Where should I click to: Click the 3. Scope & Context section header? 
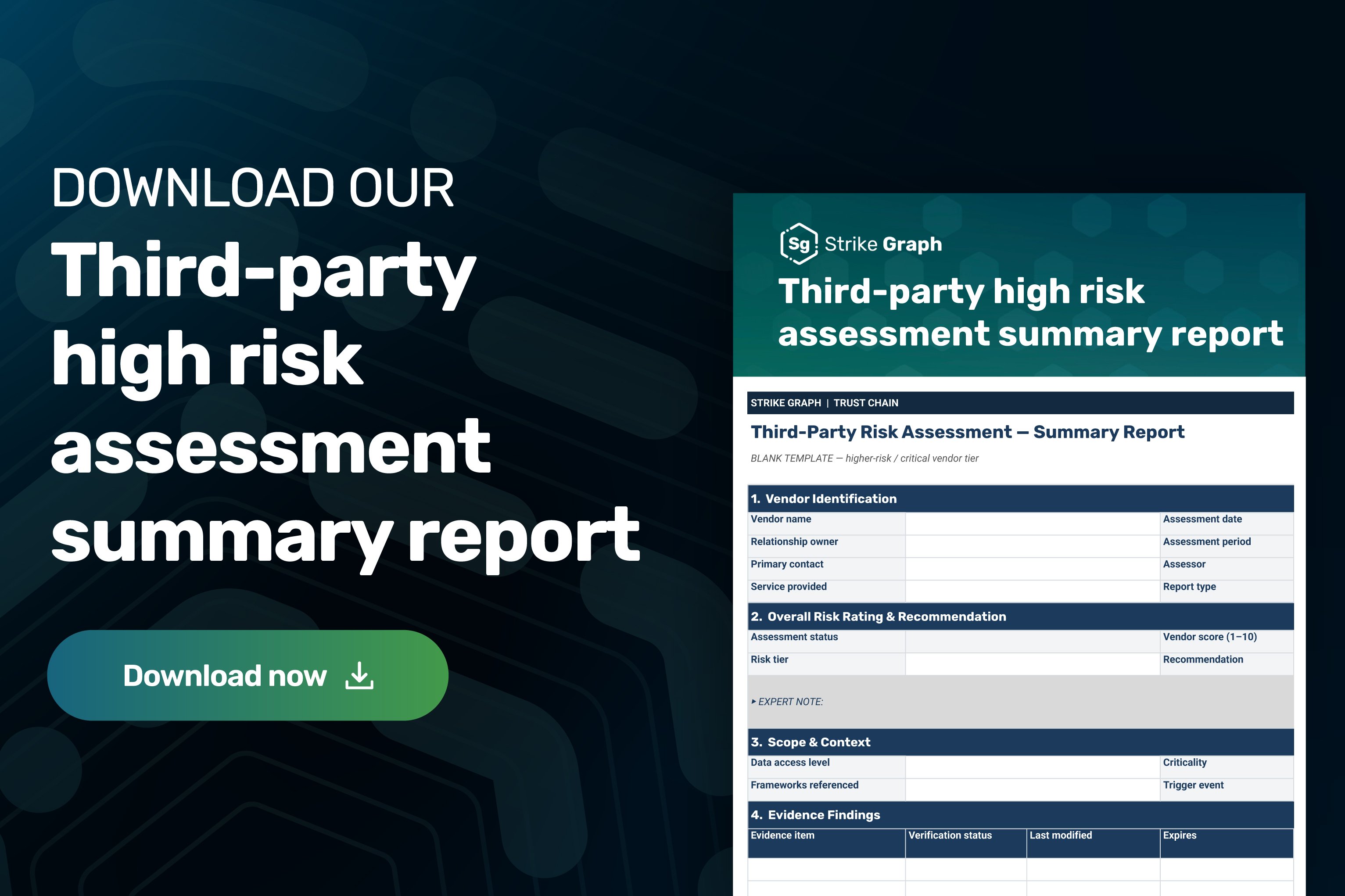[1020, 742]
